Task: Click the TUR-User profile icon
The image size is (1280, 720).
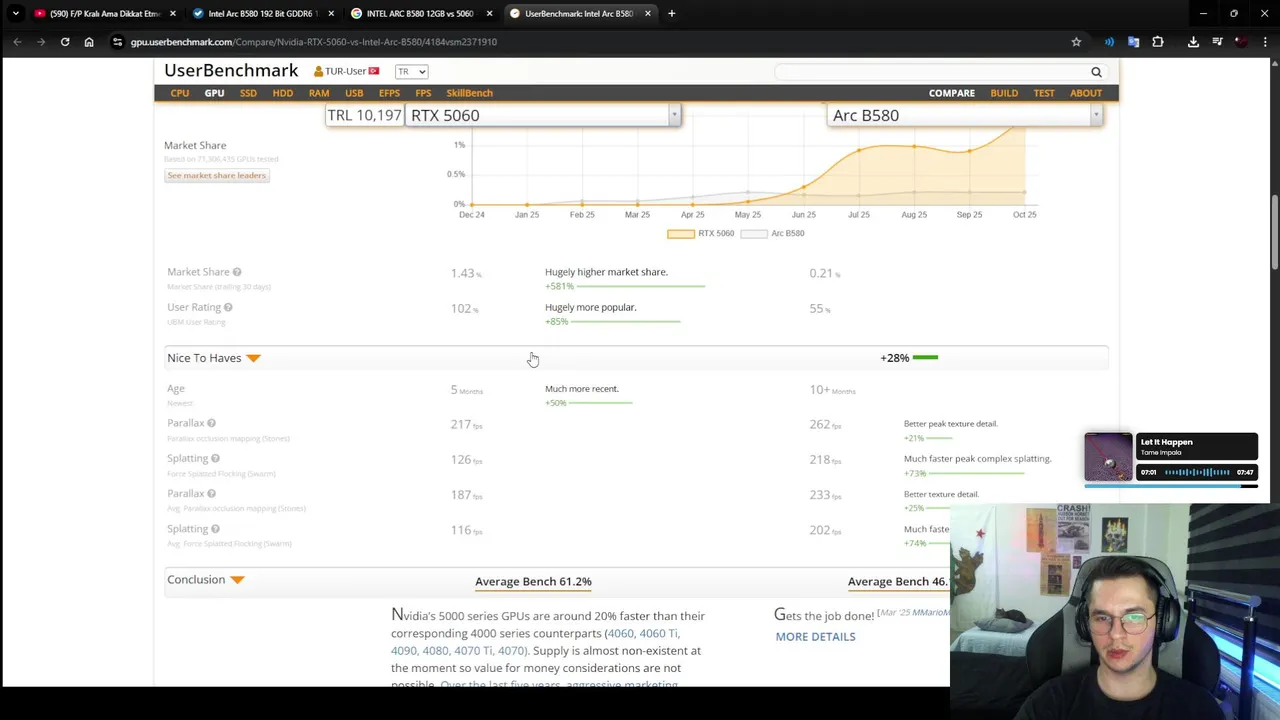Action: click(x=318, y=72)
